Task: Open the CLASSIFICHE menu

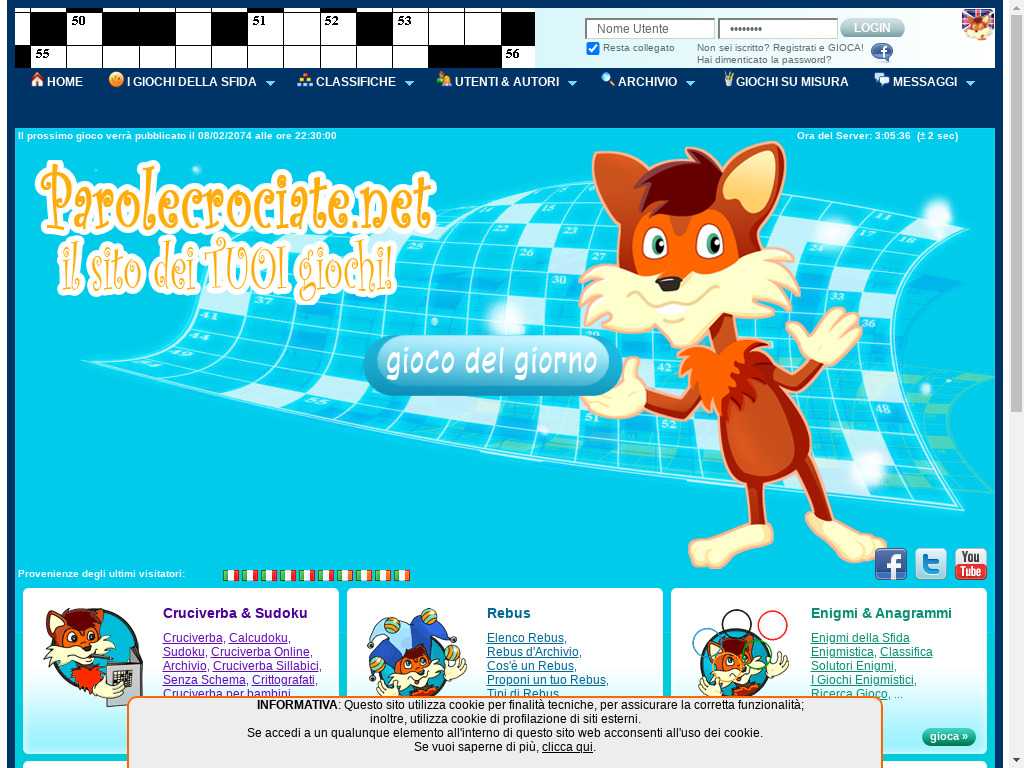Action: coord(356,82)
